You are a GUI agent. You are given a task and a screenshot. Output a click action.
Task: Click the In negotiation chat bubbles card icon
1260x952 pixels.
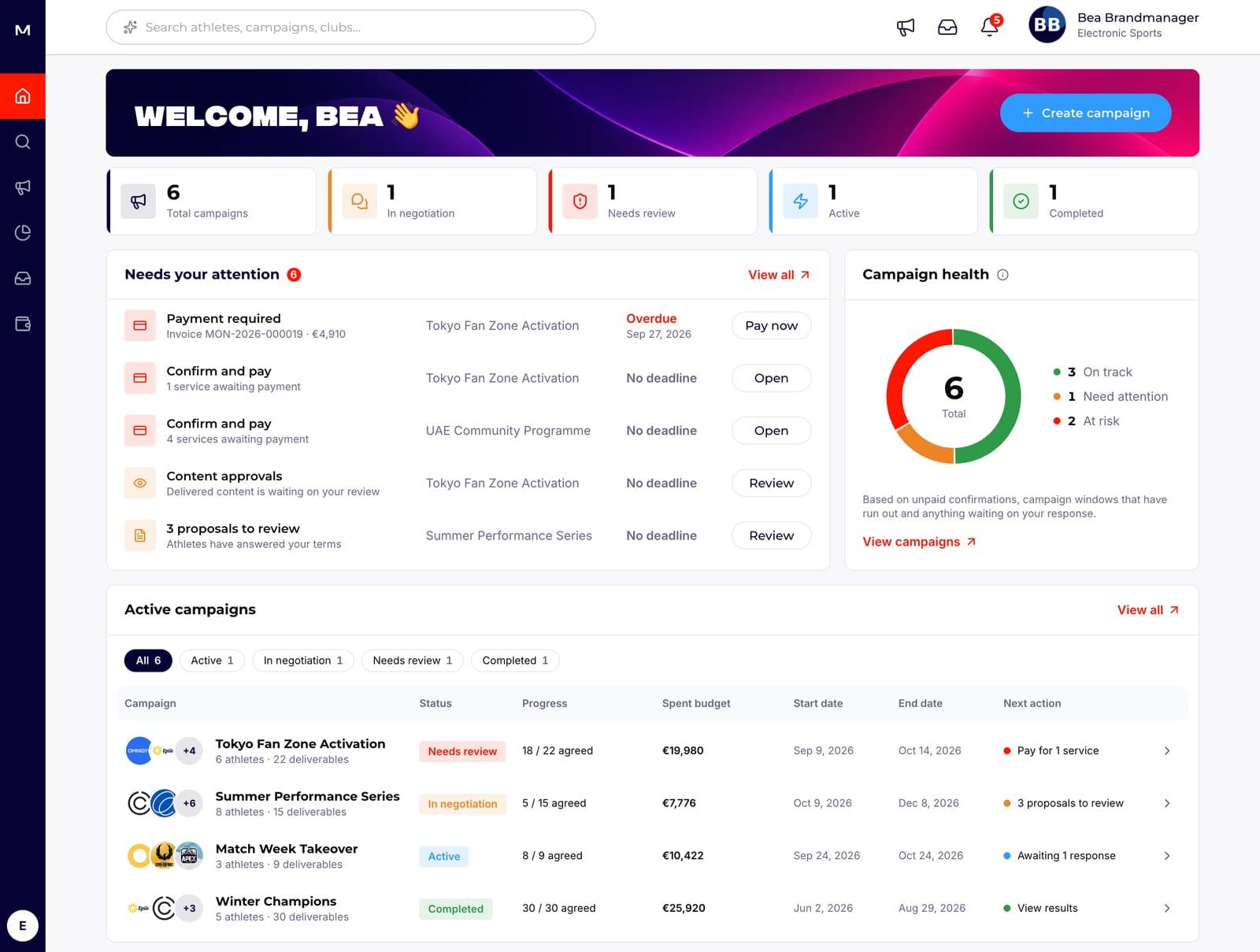[x=359, y=202]
